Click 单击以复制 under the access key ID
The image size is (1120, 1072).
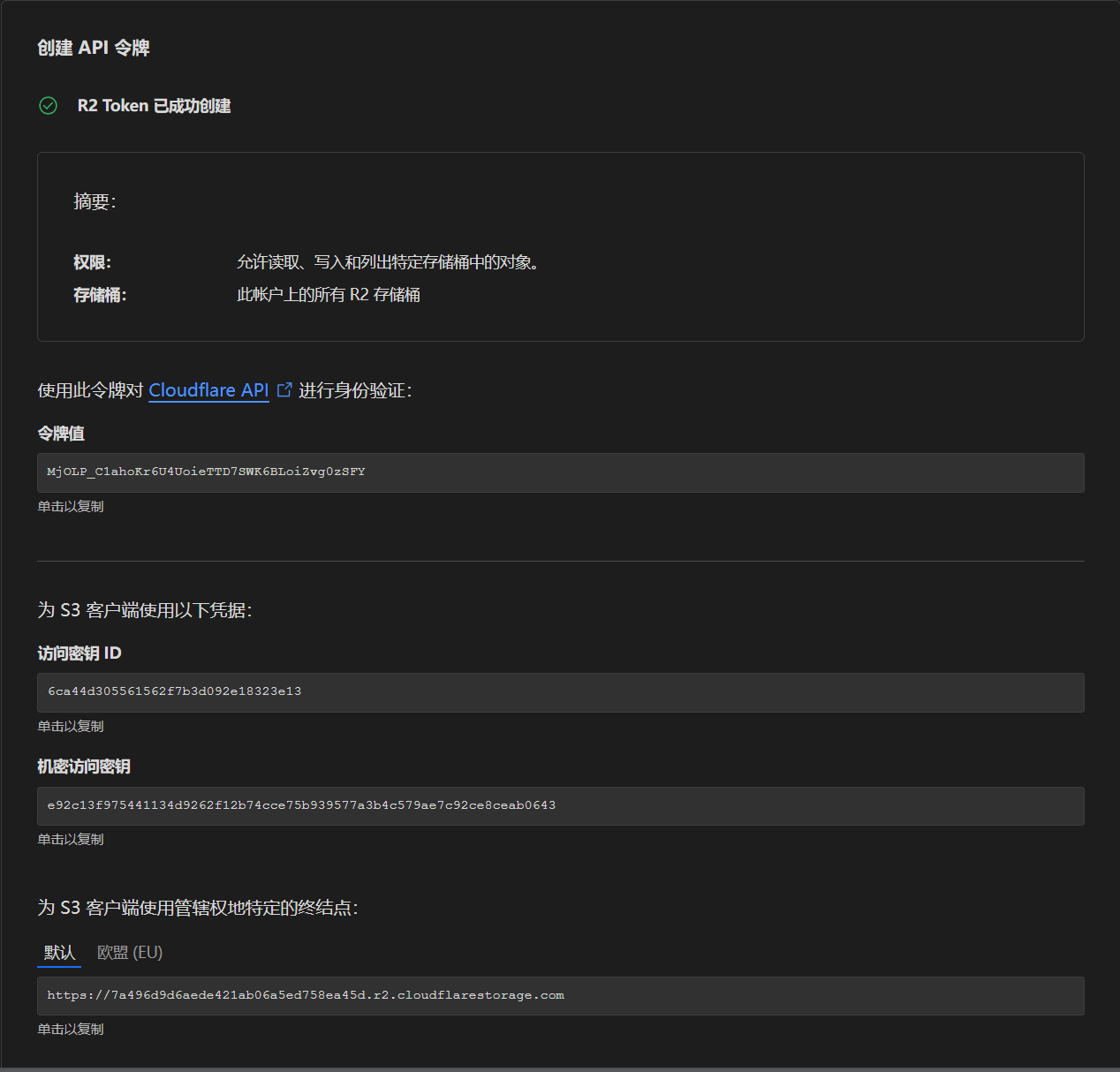pyautogui.click(x=71, y=727)
